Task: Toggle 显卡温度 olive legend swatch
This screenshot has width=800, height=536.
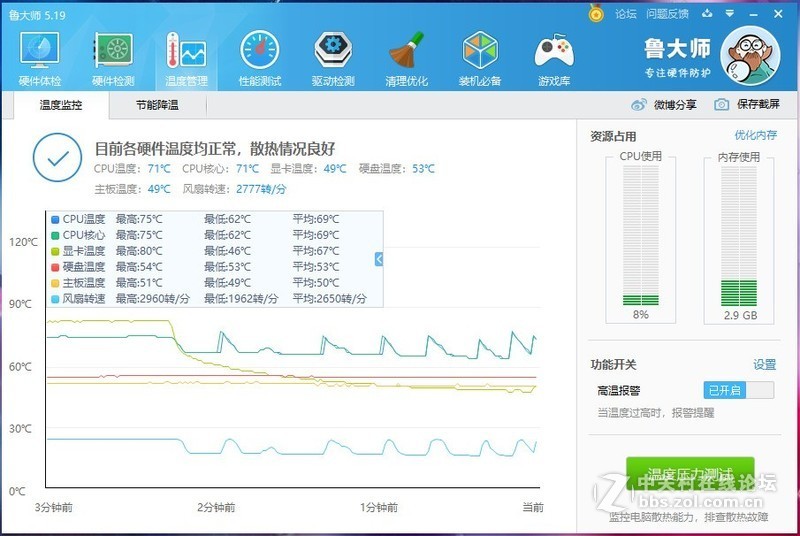Action: pyautogui.click(x=55, y=251)
